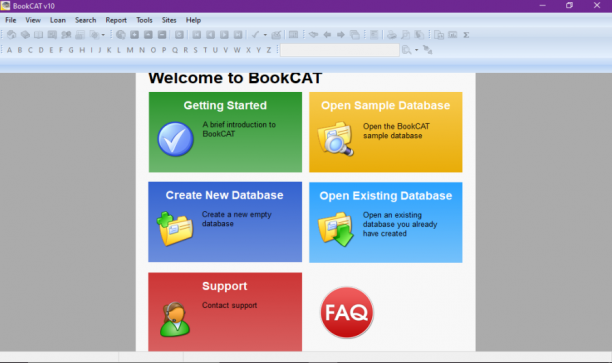612x363 pixels.
Task: Click the left arrow back toolbar icon
Action: pos(327,35)
